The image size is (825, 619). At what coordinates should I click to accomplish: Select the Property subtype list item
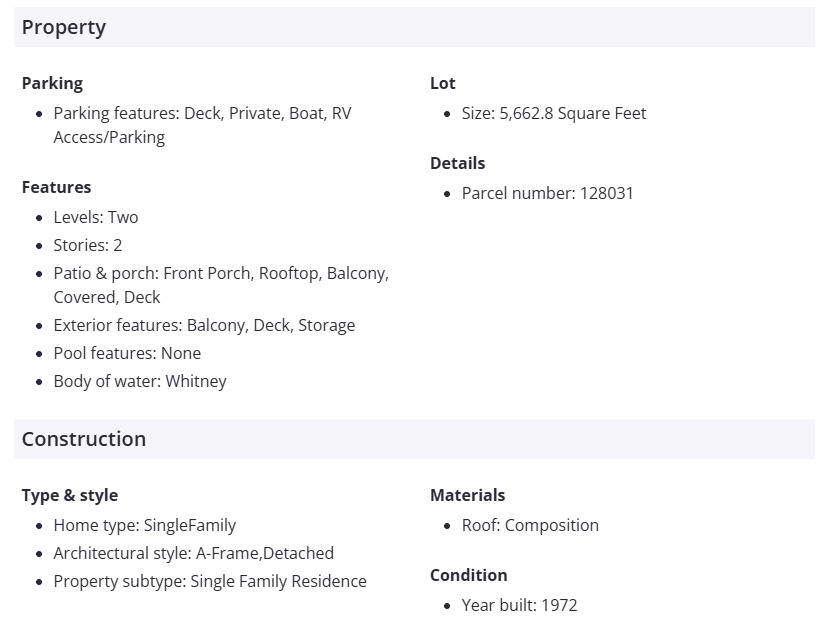click(x=210, y=581)
